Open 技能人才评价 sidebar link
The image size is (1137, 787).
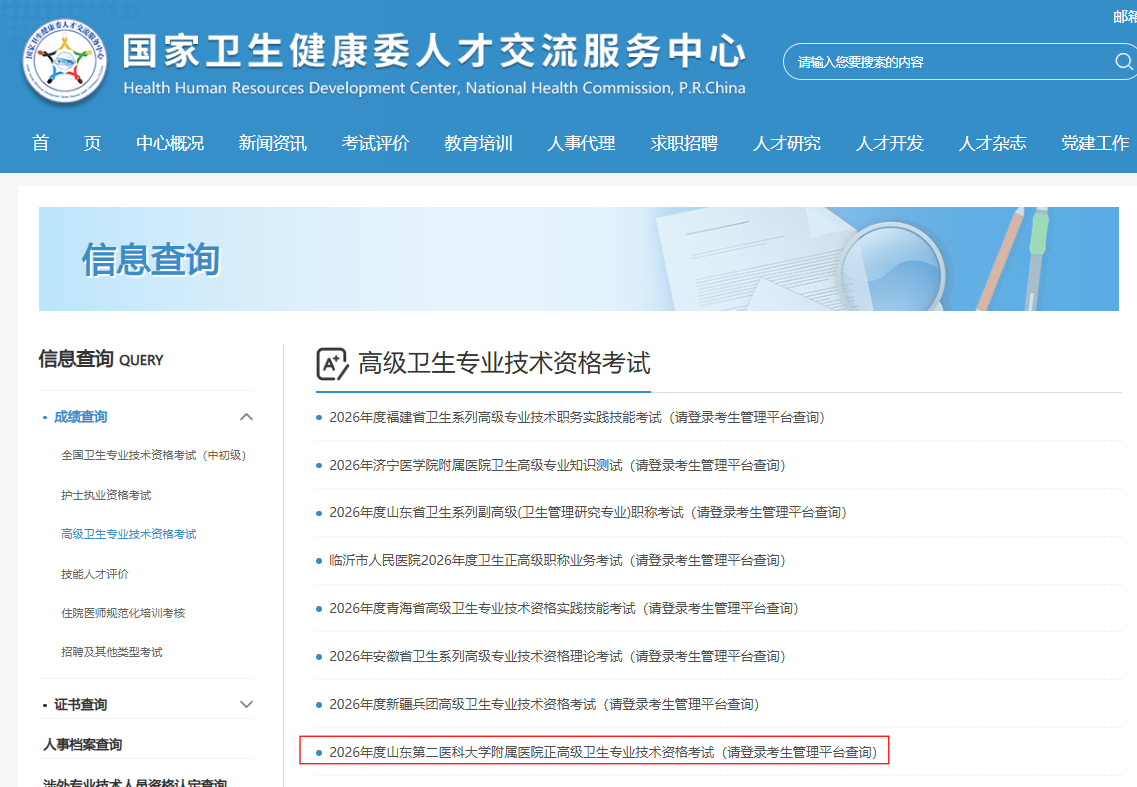pyautogui.click(x=95, y=574)
